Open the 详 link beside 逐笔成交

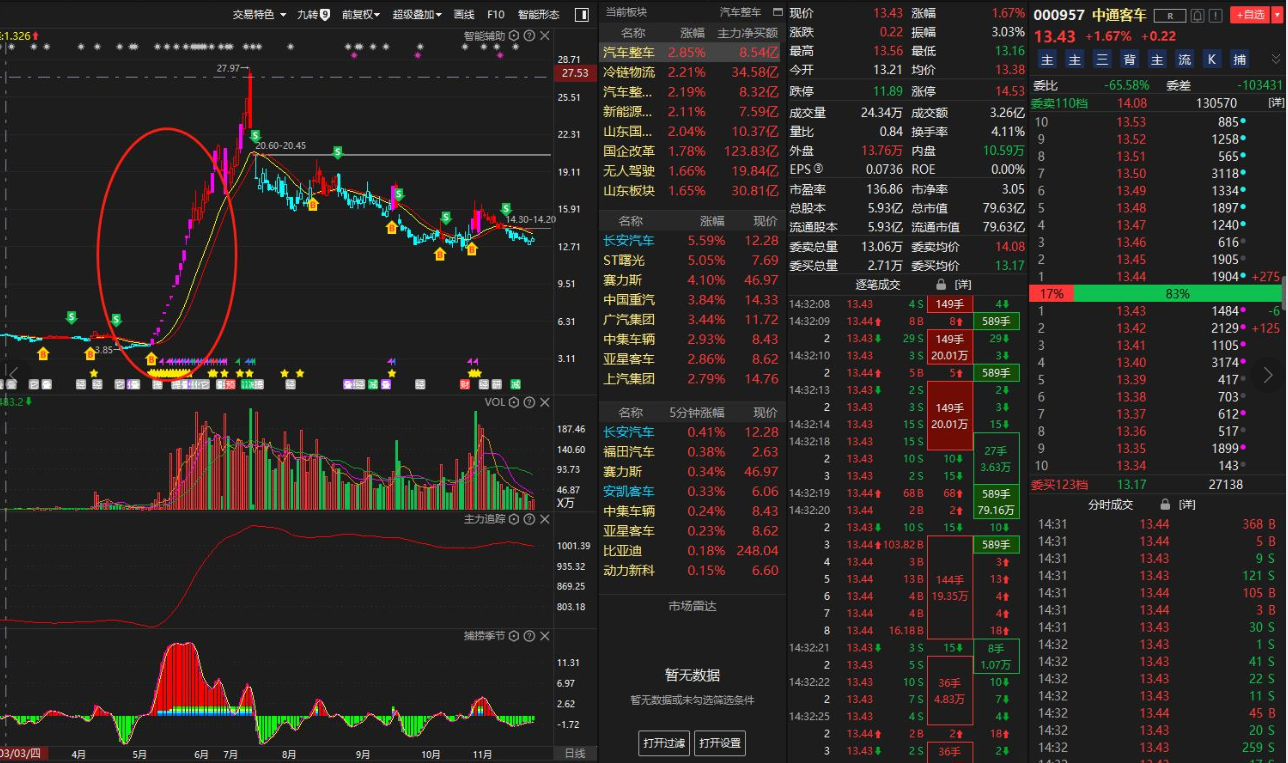(963, 285)
